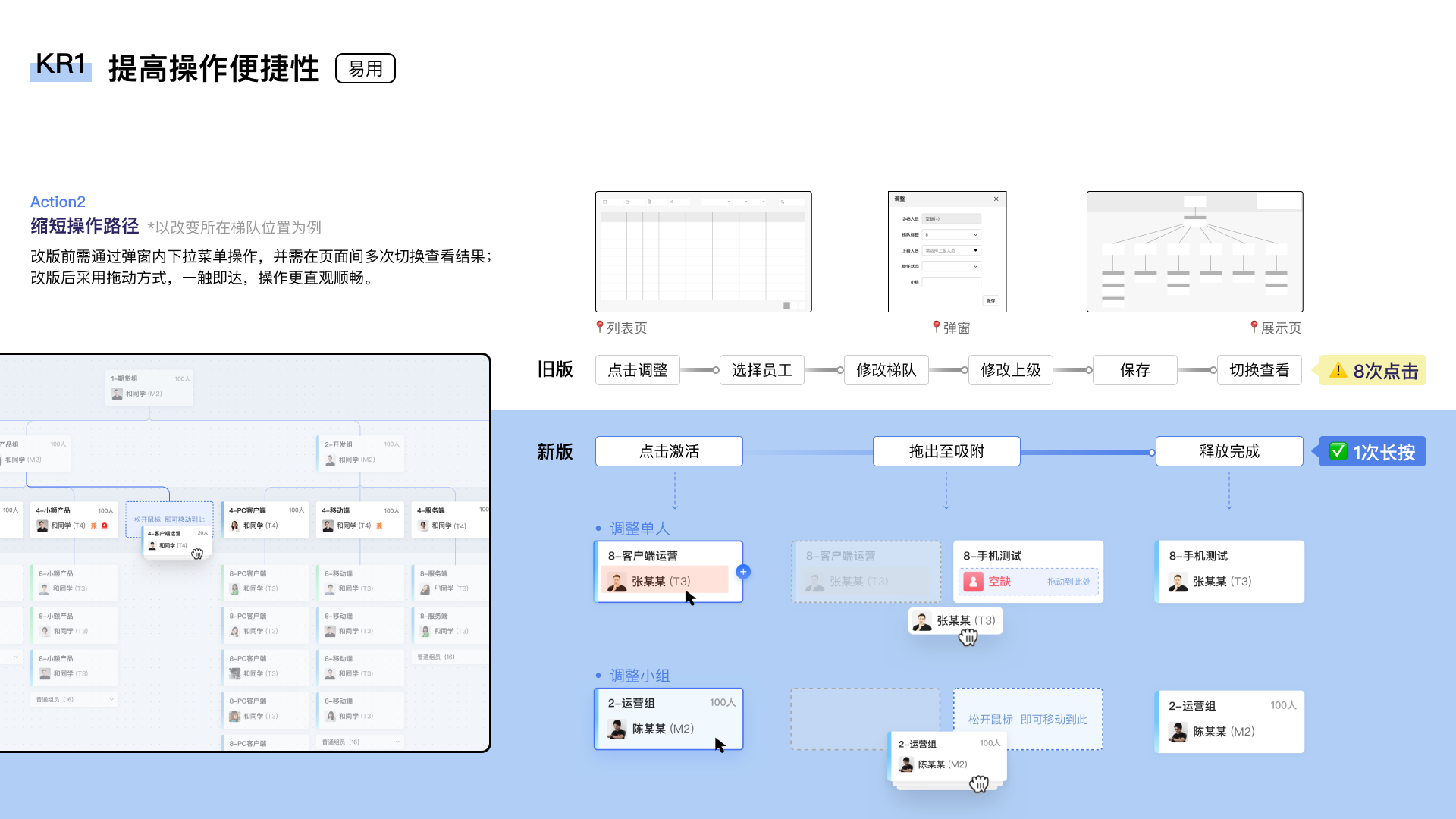Click the 拖出至吸附 step box

(946, 451)
